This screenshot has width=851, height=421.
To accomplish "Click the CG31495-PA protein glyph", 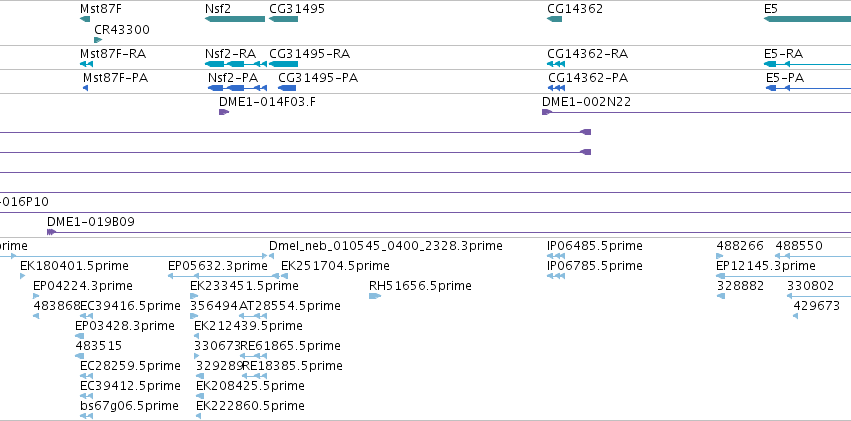I will point(287,88).
